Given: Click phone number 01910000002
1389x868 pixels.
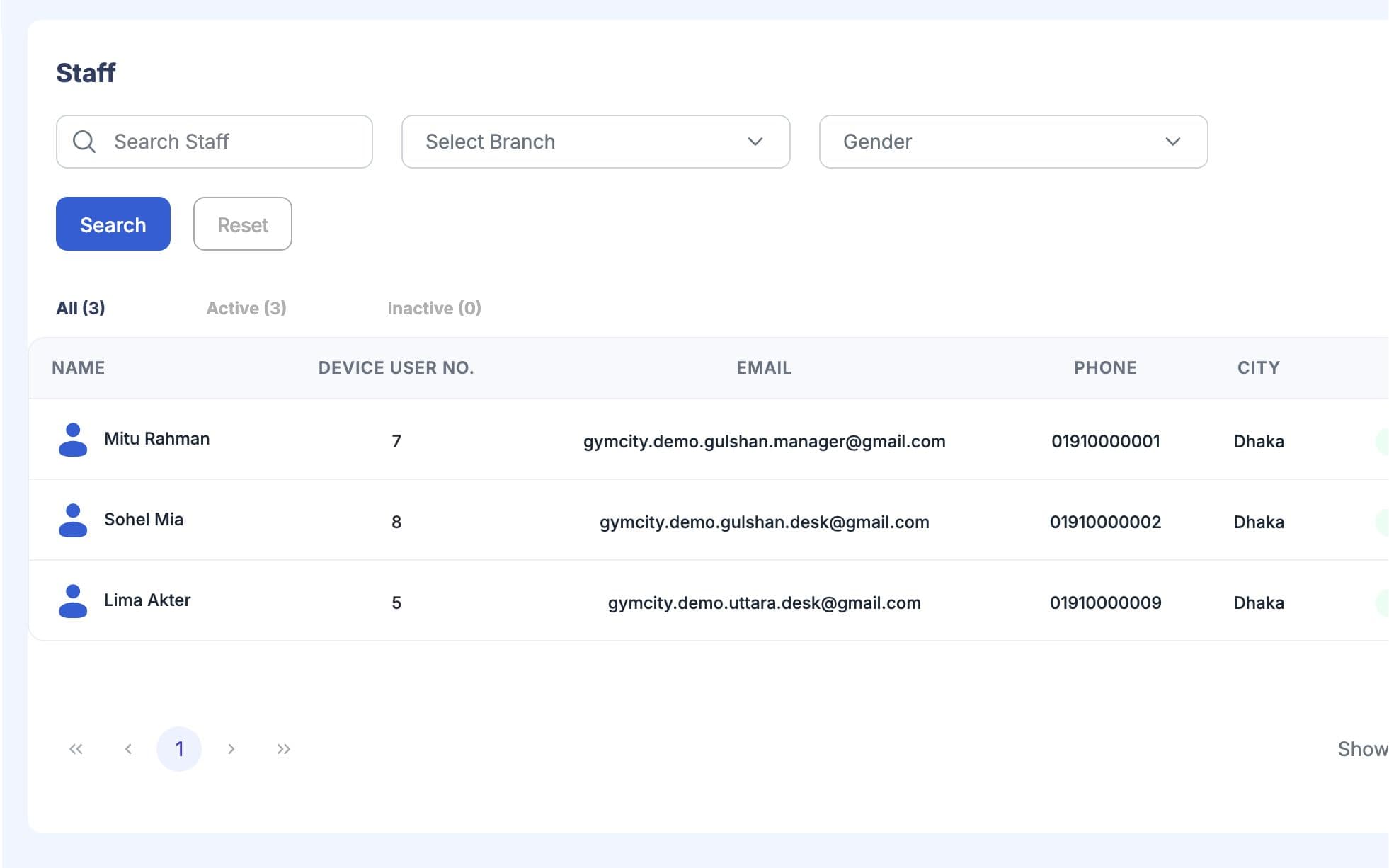Looking at the screenshot, I should click(1106, 522).
